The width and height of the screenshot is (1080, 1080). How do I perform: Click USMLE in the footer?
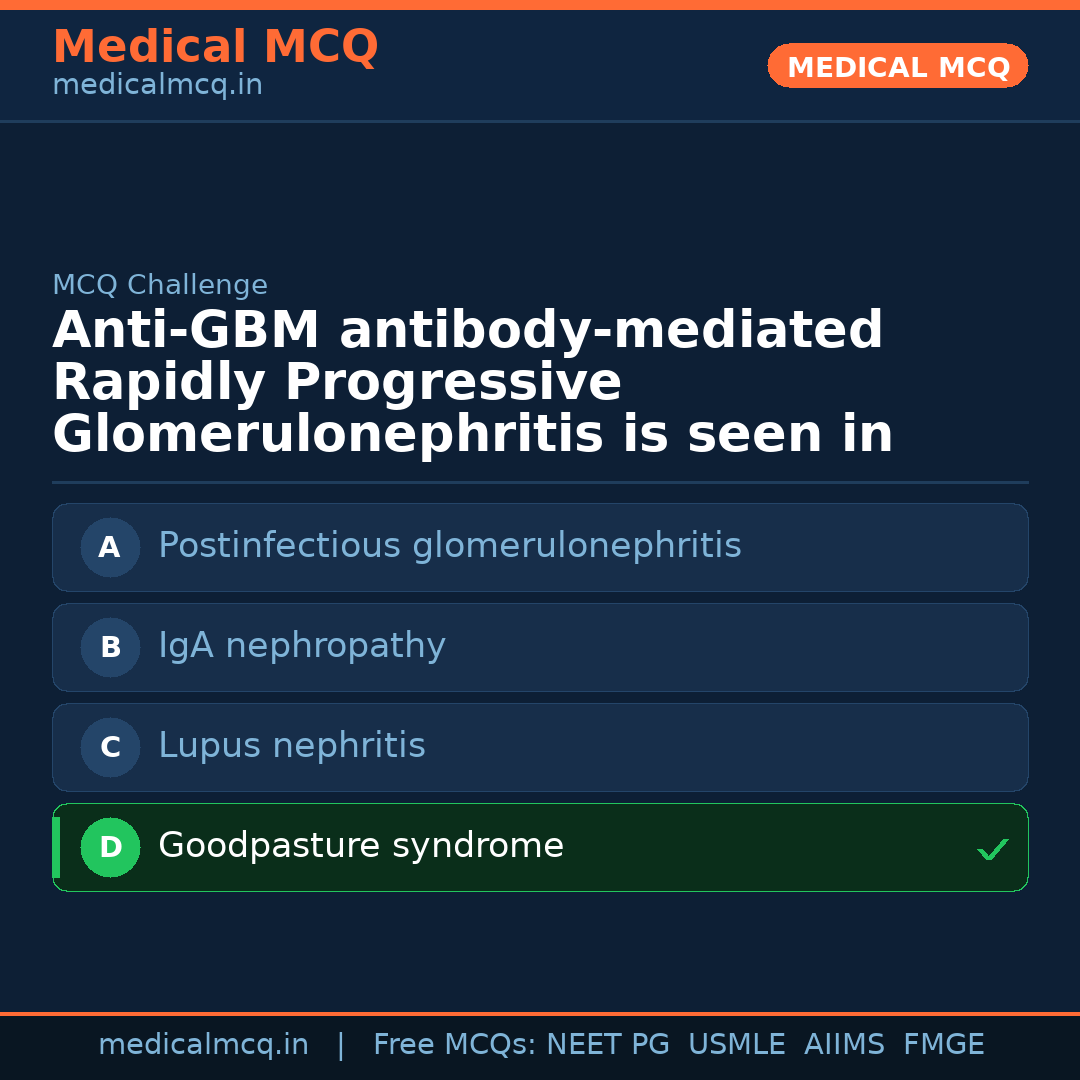[736, 1045]
